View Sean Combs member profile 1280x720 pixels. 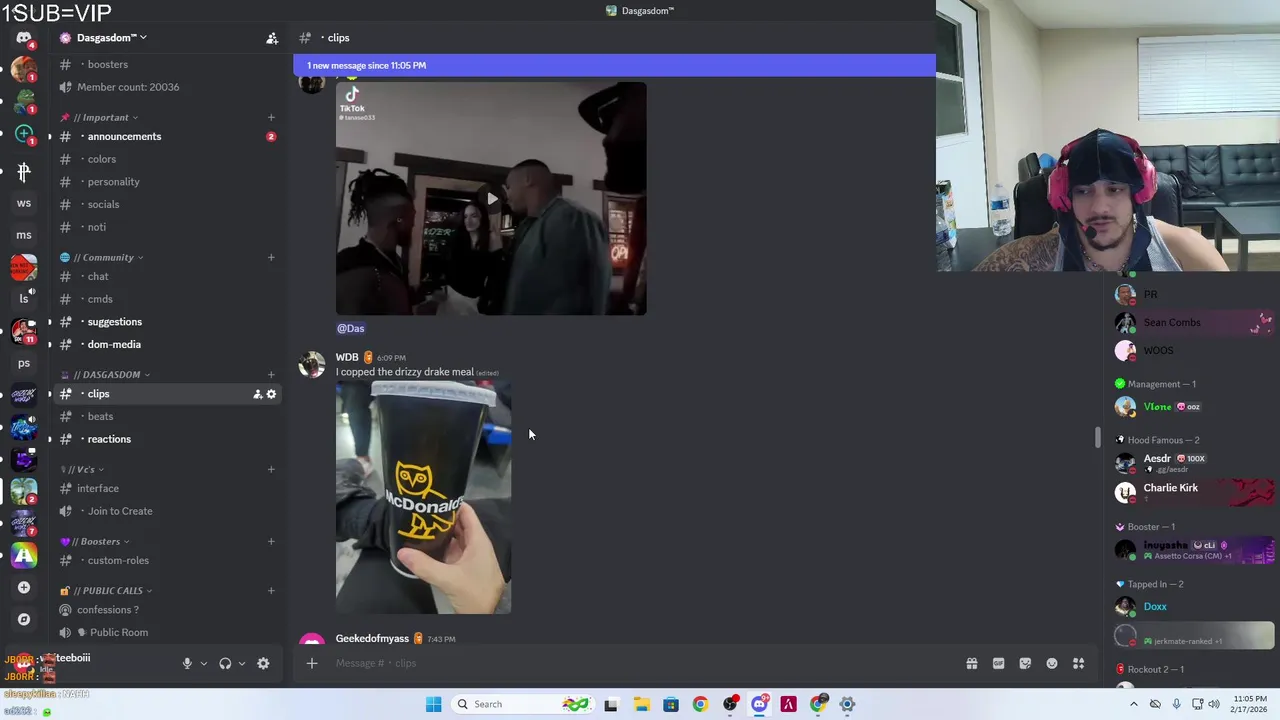(1194, 323)
